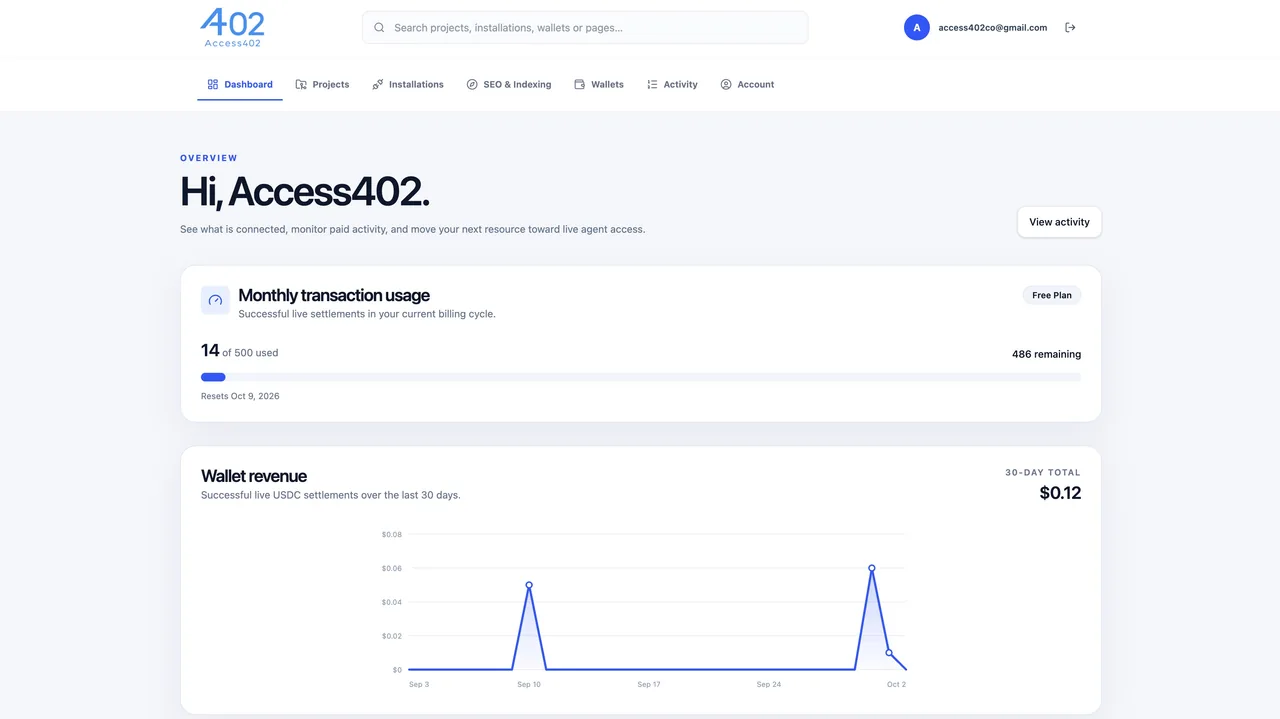Click the '30-DAY TOTAL' label

click(x=1043, y=472)
